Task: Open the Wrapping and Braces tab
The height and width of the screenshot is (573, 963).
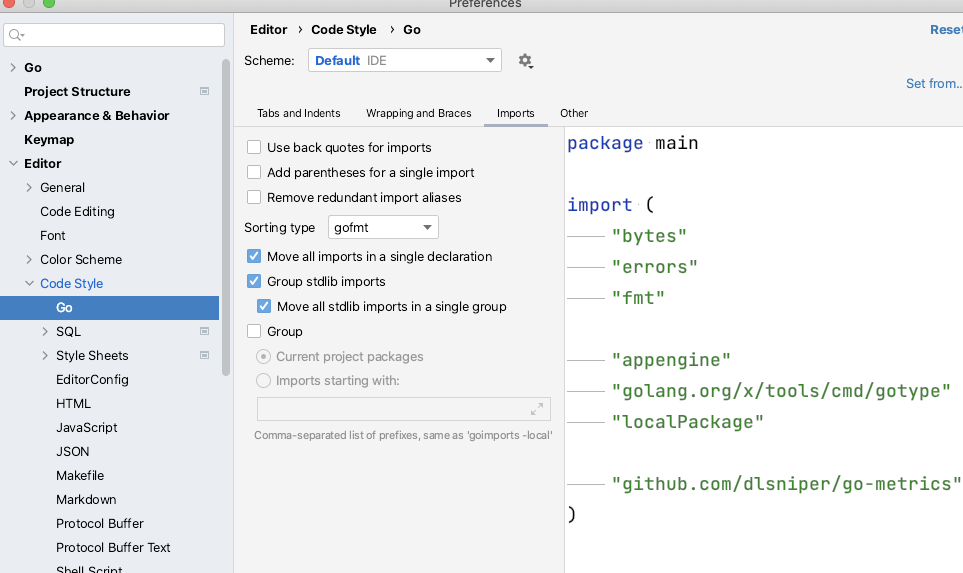Action: (x=418, y=113)
